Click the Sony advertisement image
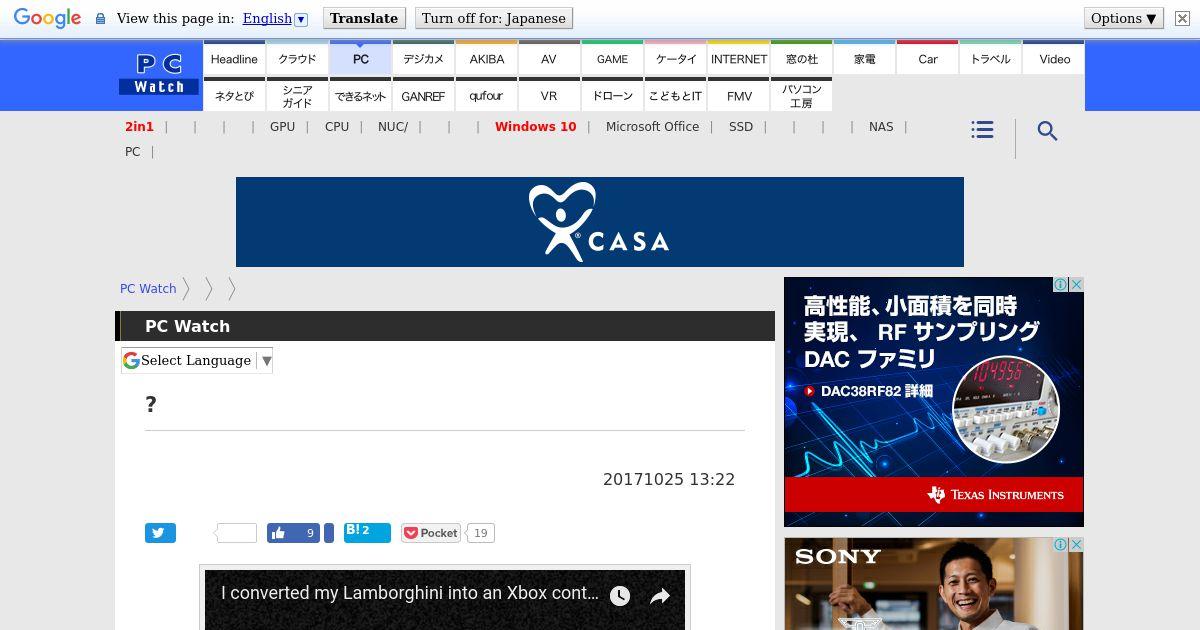Screen dimensions: 1200x630 click(x=934, y=584)
